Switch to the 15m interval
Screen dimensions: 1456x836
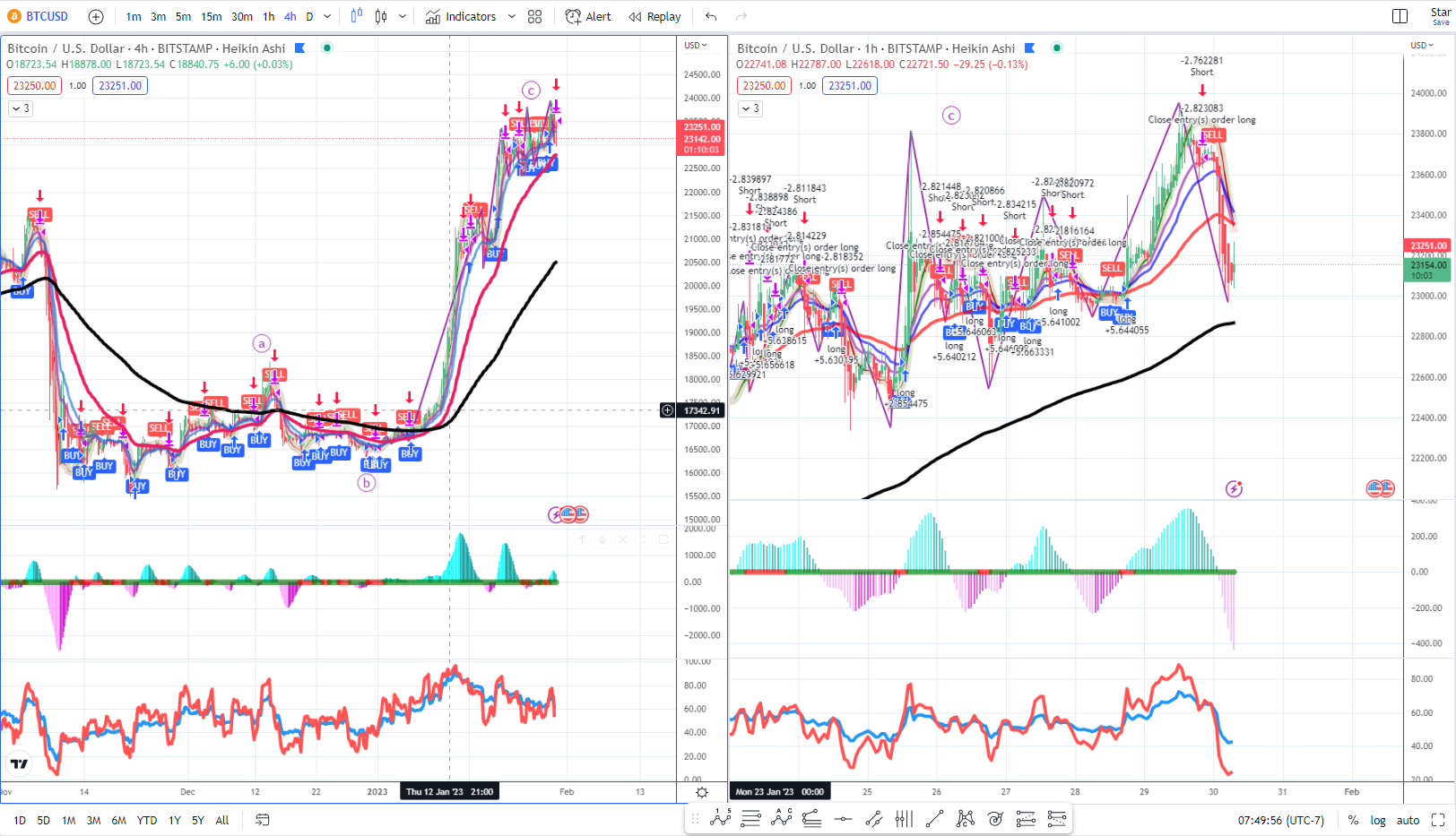(x=212, y=16)
